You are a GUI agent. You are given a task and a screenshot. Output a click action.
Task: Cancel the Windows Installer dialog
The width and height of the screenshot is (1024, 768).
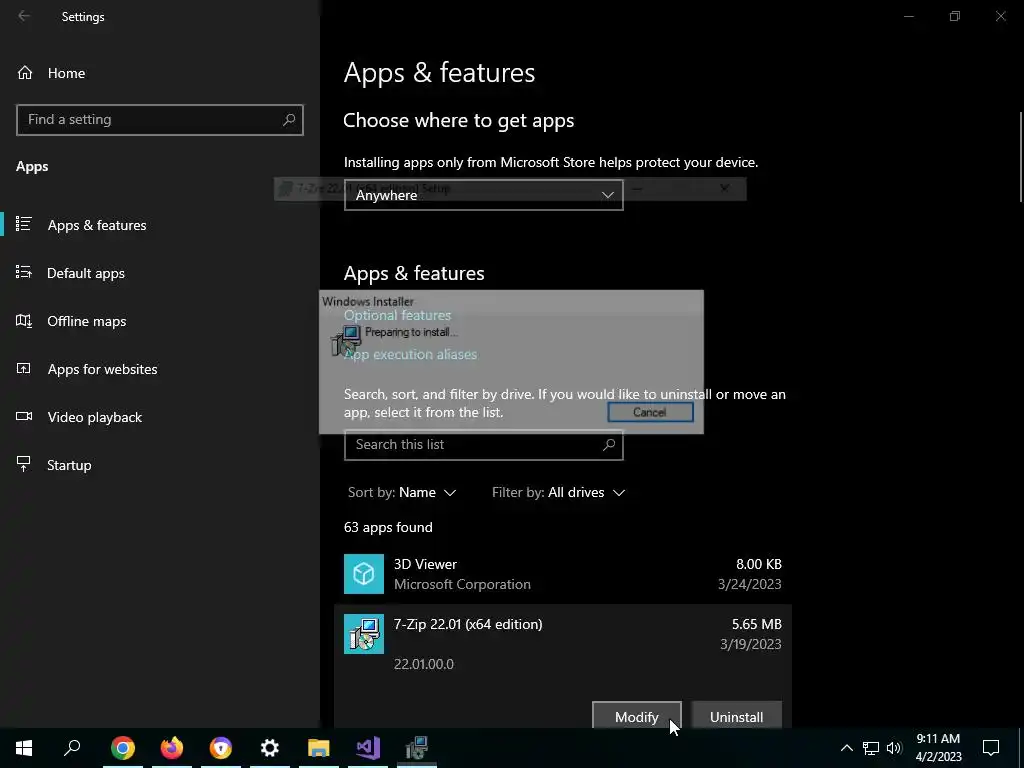coord(650,412)
